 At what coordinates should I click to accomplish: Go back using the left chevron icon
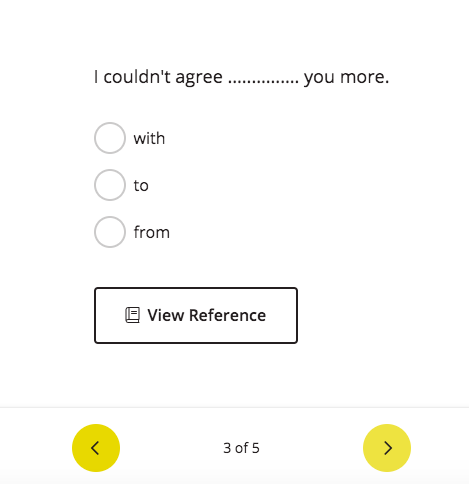[x=95, y=448]
